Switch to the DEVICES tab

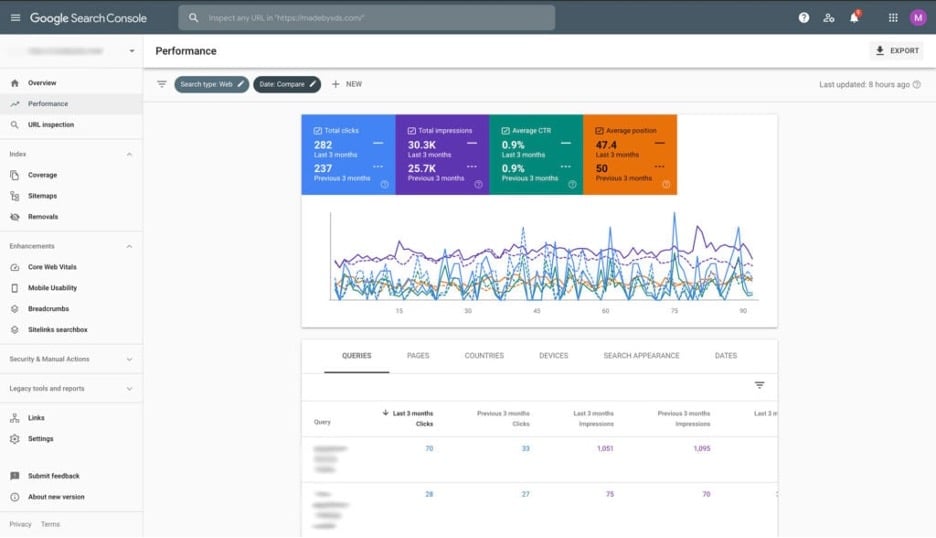(x=553, y=356)
